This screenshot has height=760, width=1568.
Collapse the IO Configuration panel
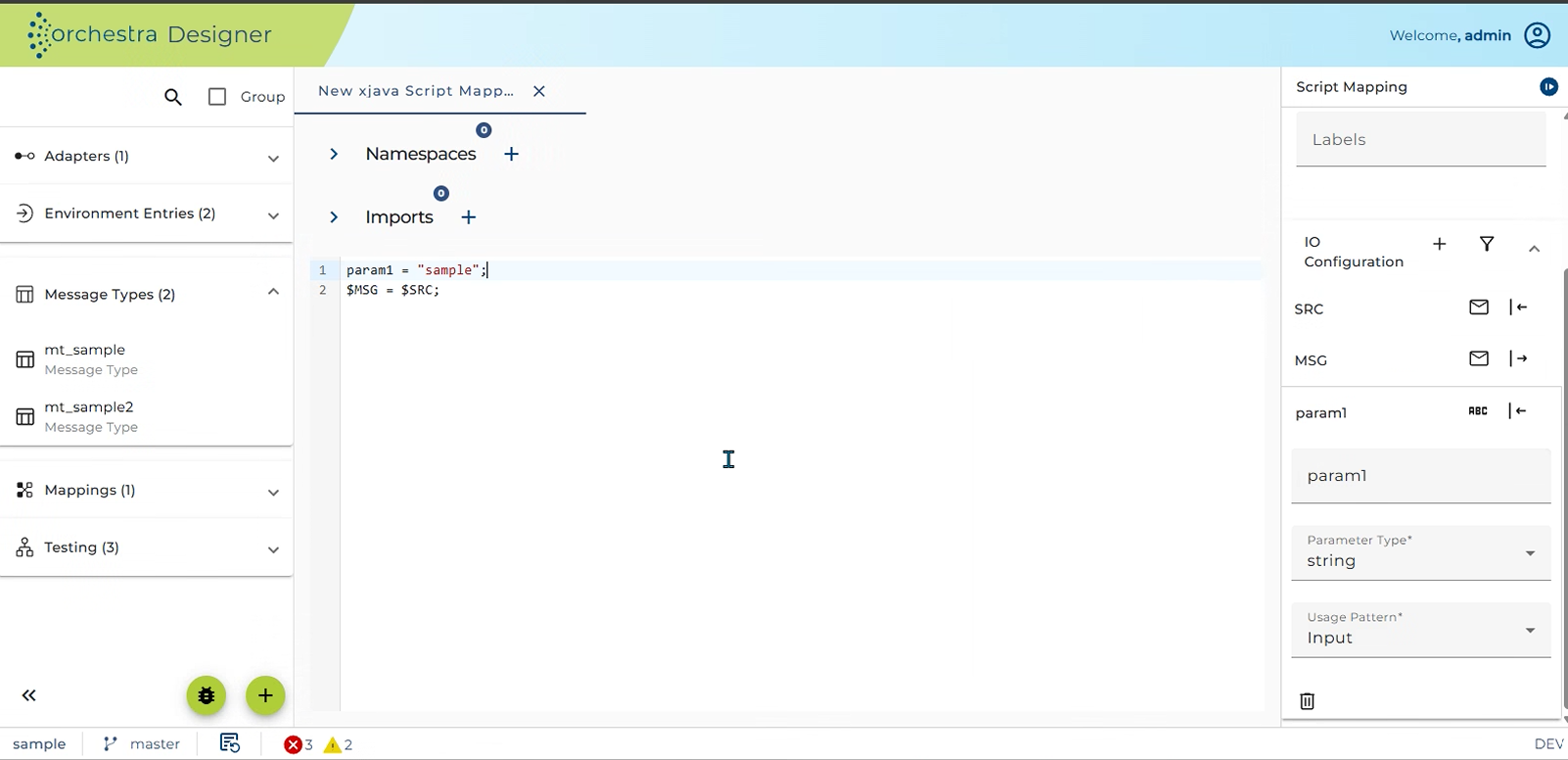pyautogui.click(x=1534, y=249)
